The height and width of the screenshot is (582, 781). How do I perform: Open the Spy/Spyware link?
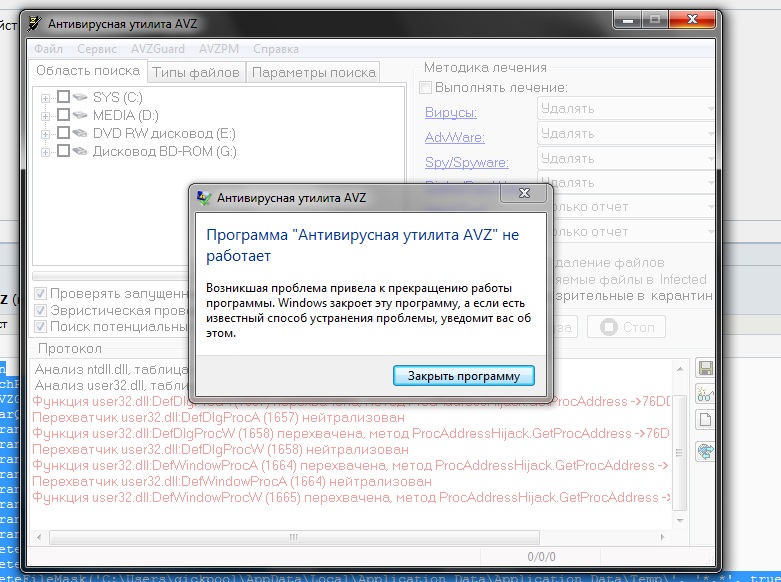467,162
